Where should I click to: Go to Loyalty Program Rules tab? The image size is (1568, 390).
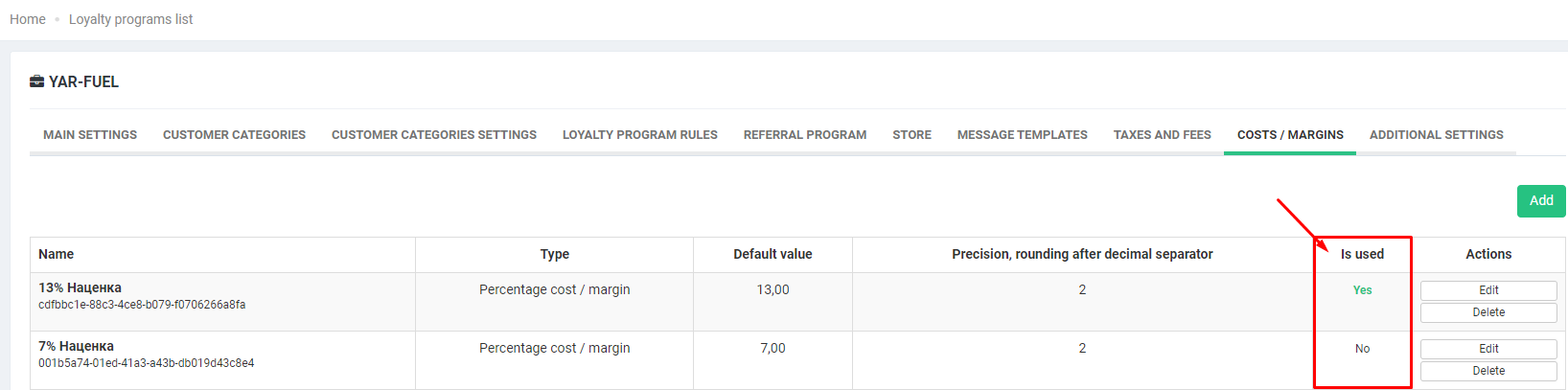pos(640,135)
